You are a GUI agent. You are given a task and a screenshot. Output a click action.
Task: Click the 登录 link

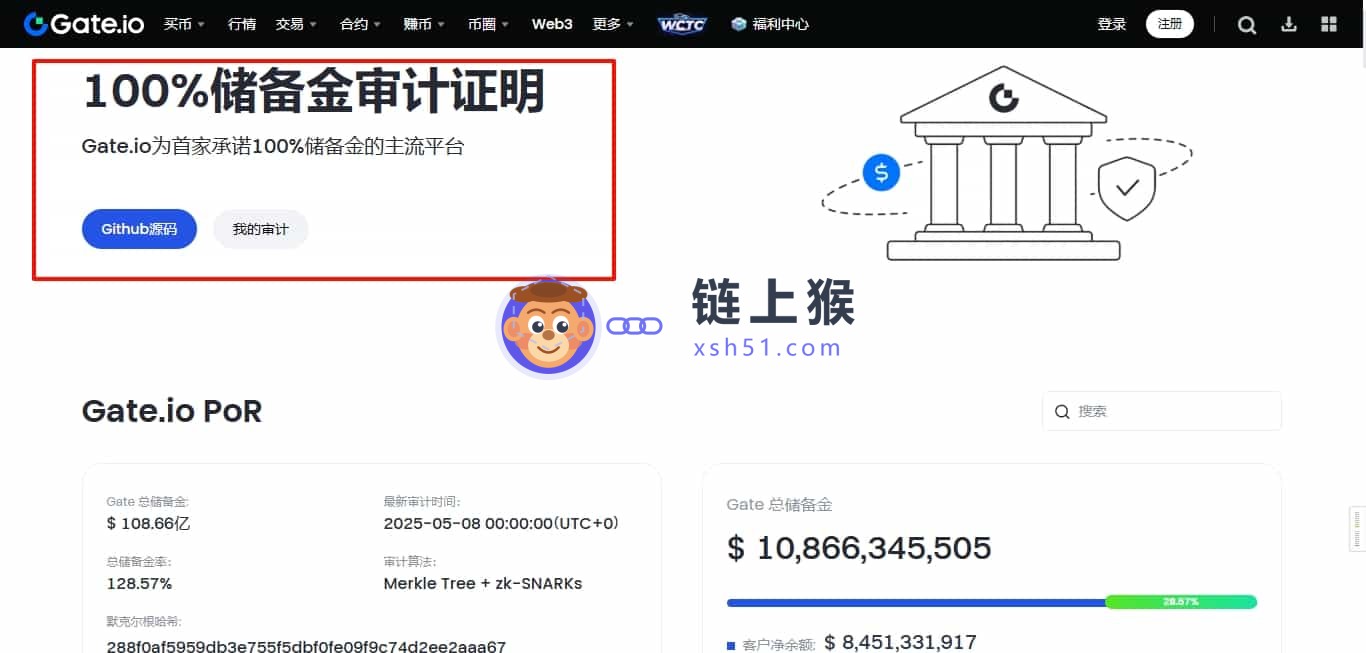click(1112, 24)
